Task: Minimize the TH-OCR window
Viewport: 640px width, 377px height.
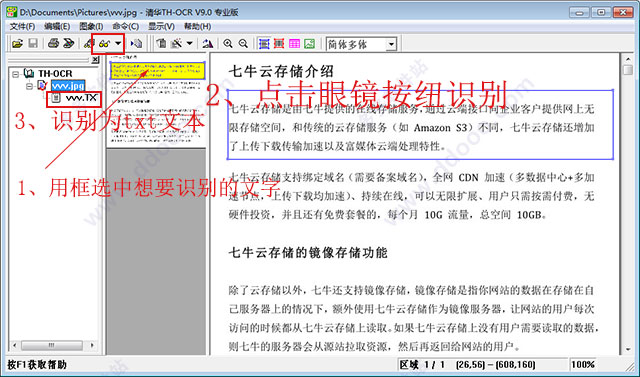Action: tap(579, 12)
